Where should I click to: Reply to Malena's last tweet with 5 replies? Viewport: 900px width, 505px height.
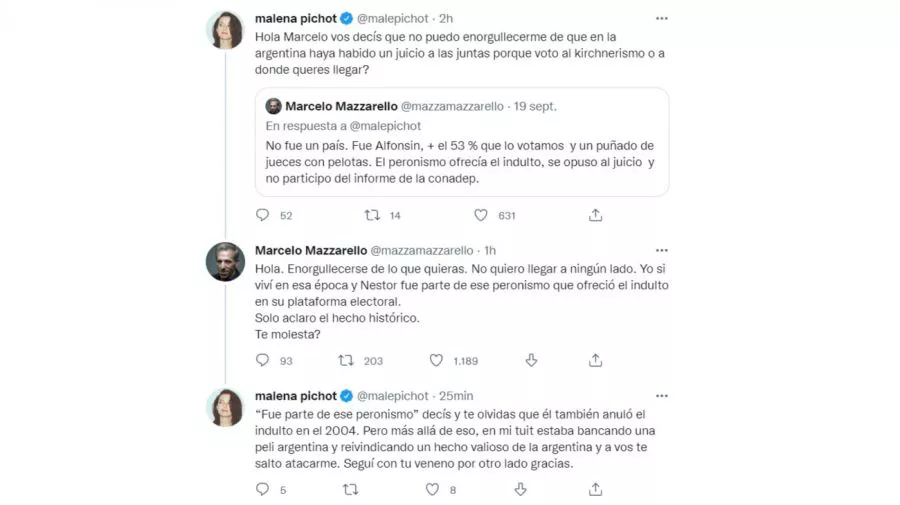coord(263,489)
